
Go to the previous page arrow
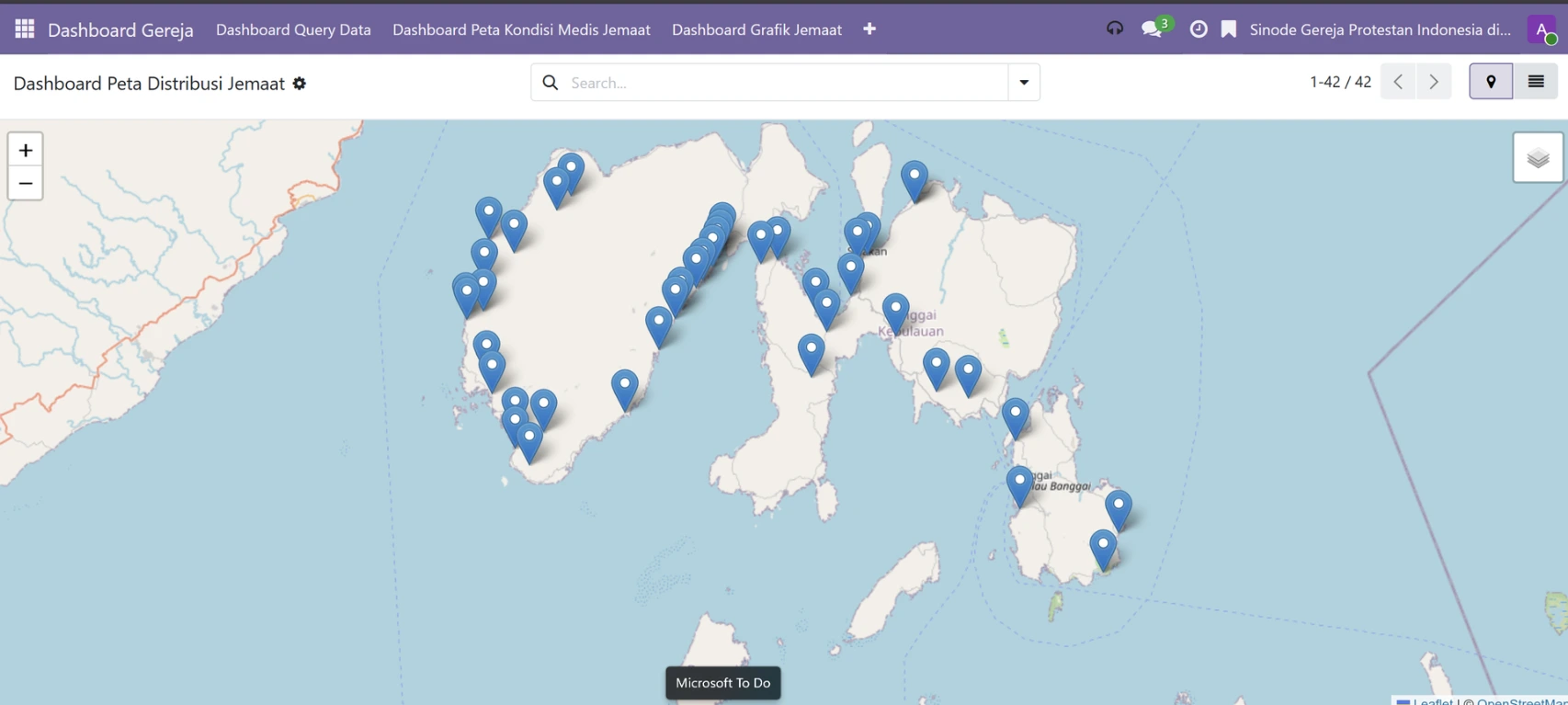pyautogui.click(x=1398, y=82)
